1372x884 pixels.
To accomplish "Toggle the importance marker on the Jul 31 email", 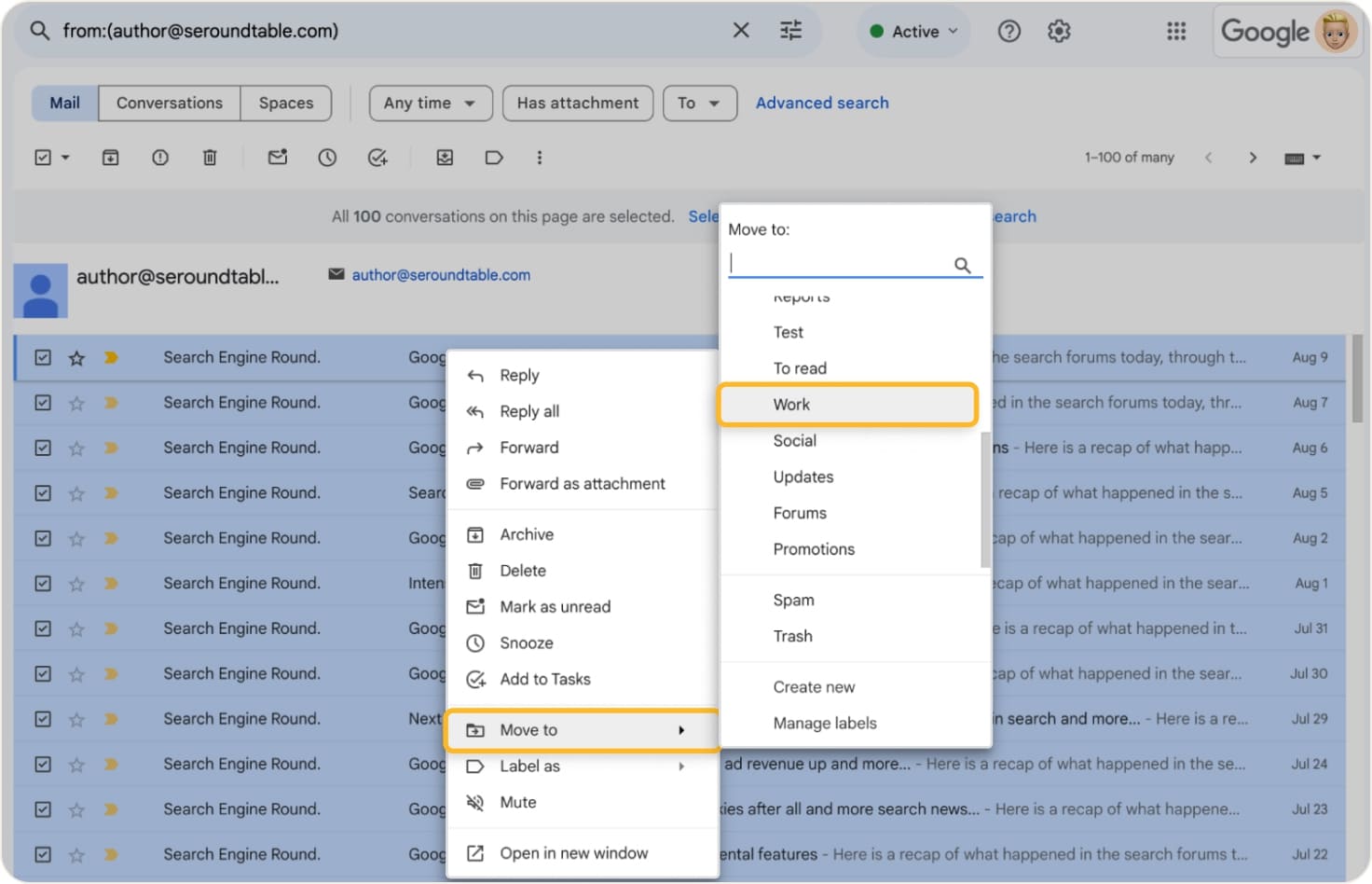I will tap(111, 628).
